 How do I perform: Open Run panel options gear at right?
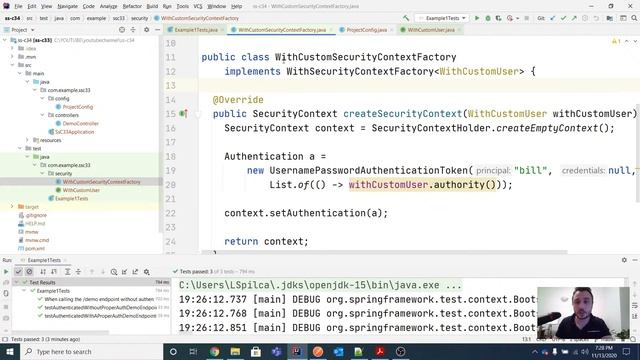624,260
